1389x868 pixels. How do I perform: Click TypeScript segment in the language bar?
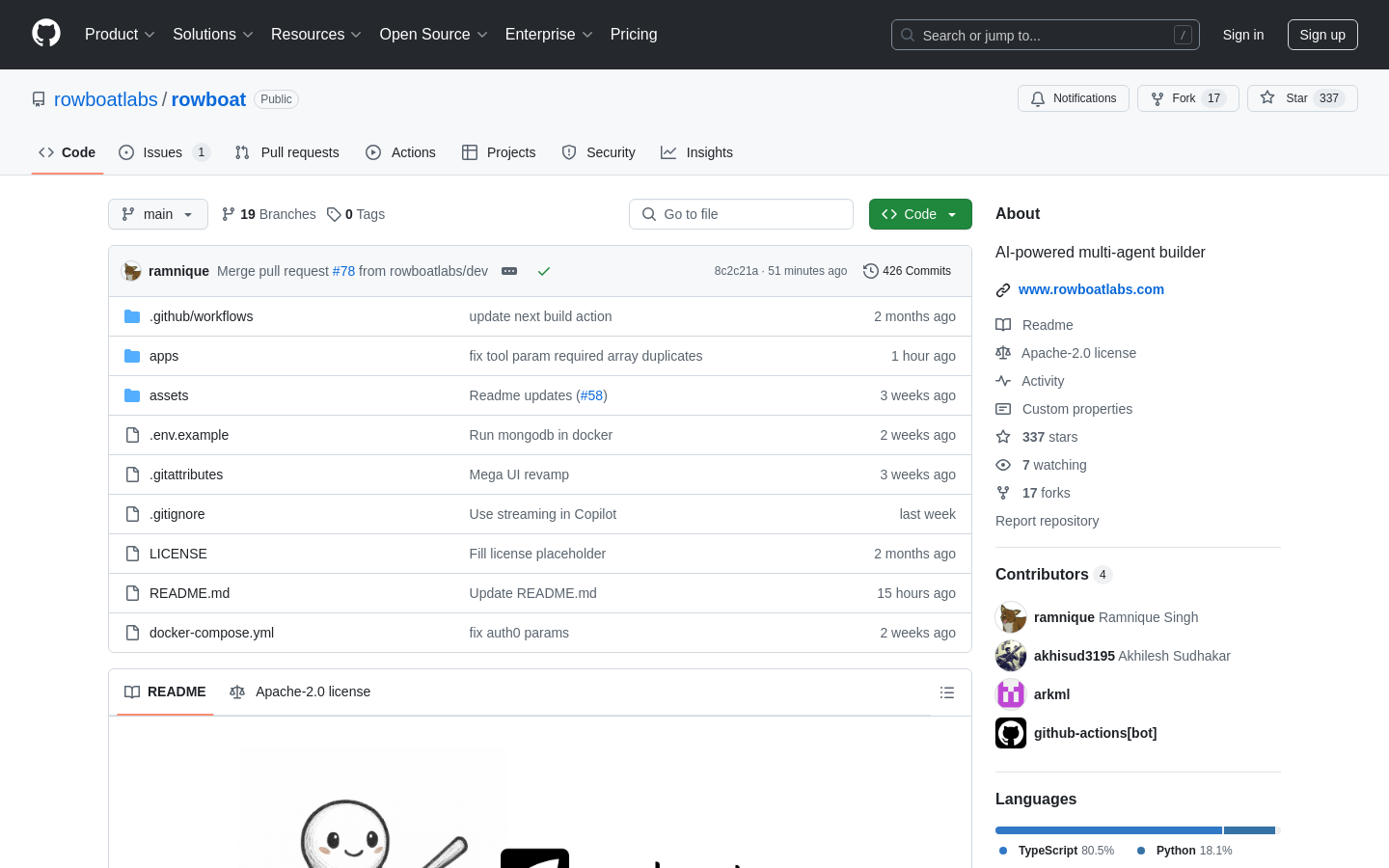click(x=1108, y=830)
